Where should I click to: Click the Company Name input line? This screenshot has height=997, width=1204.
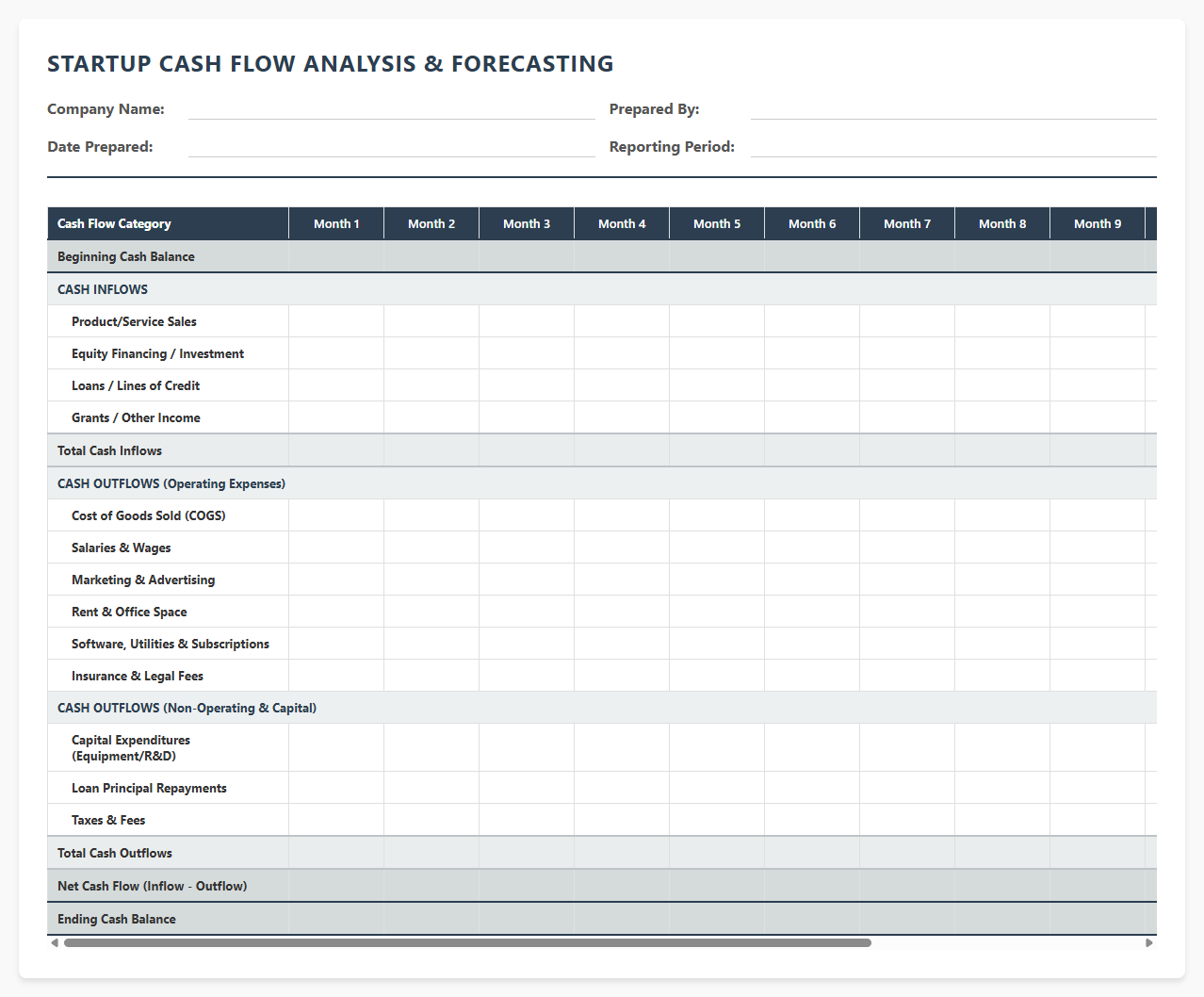[392, 109]
